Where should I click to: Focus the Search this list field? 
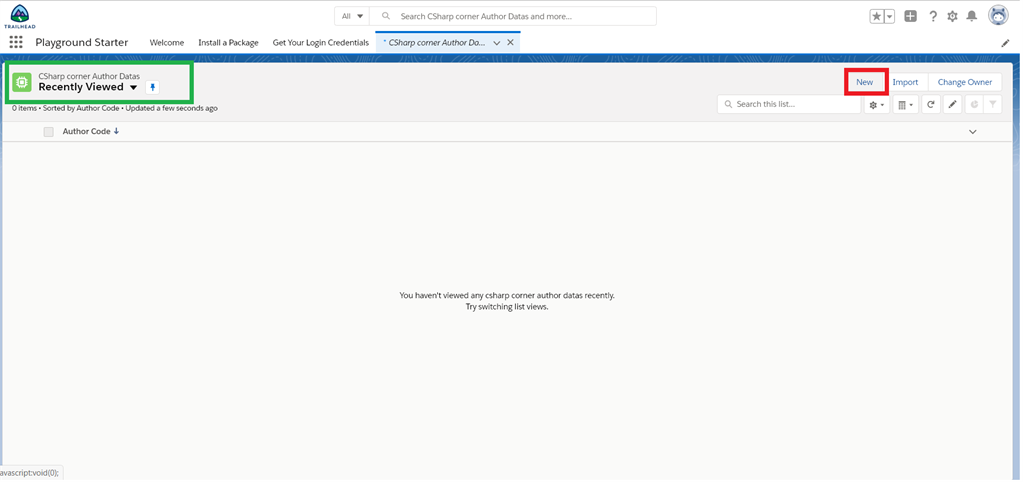tap(789, 104)
